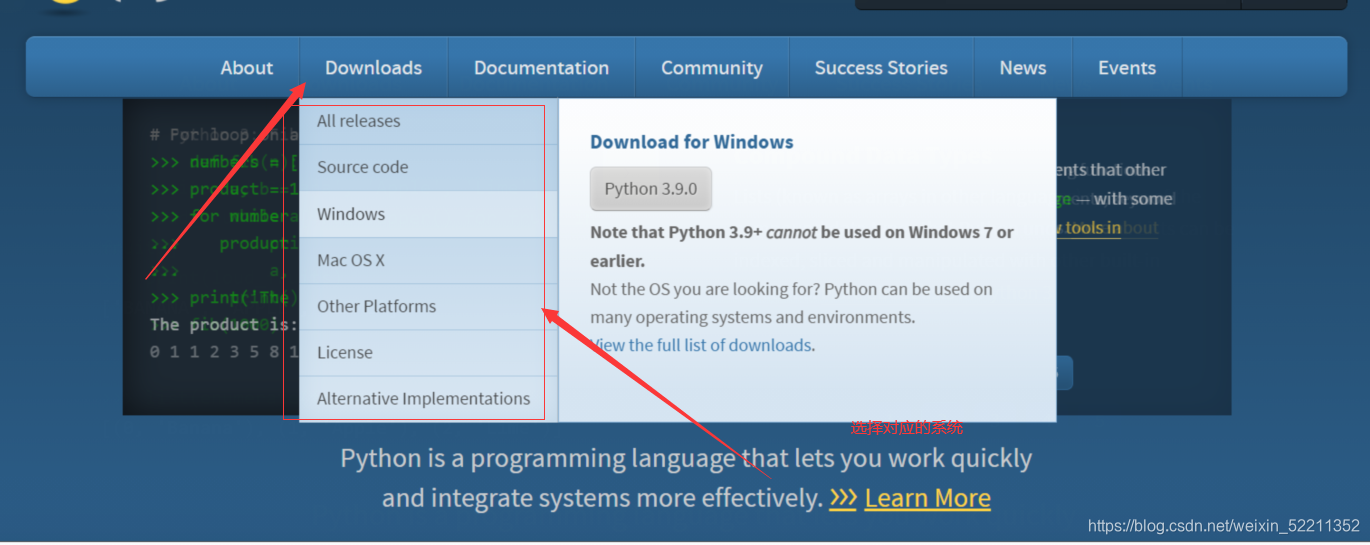Open the Documentation menu
Screen dimensions: 1370x545
541,68
